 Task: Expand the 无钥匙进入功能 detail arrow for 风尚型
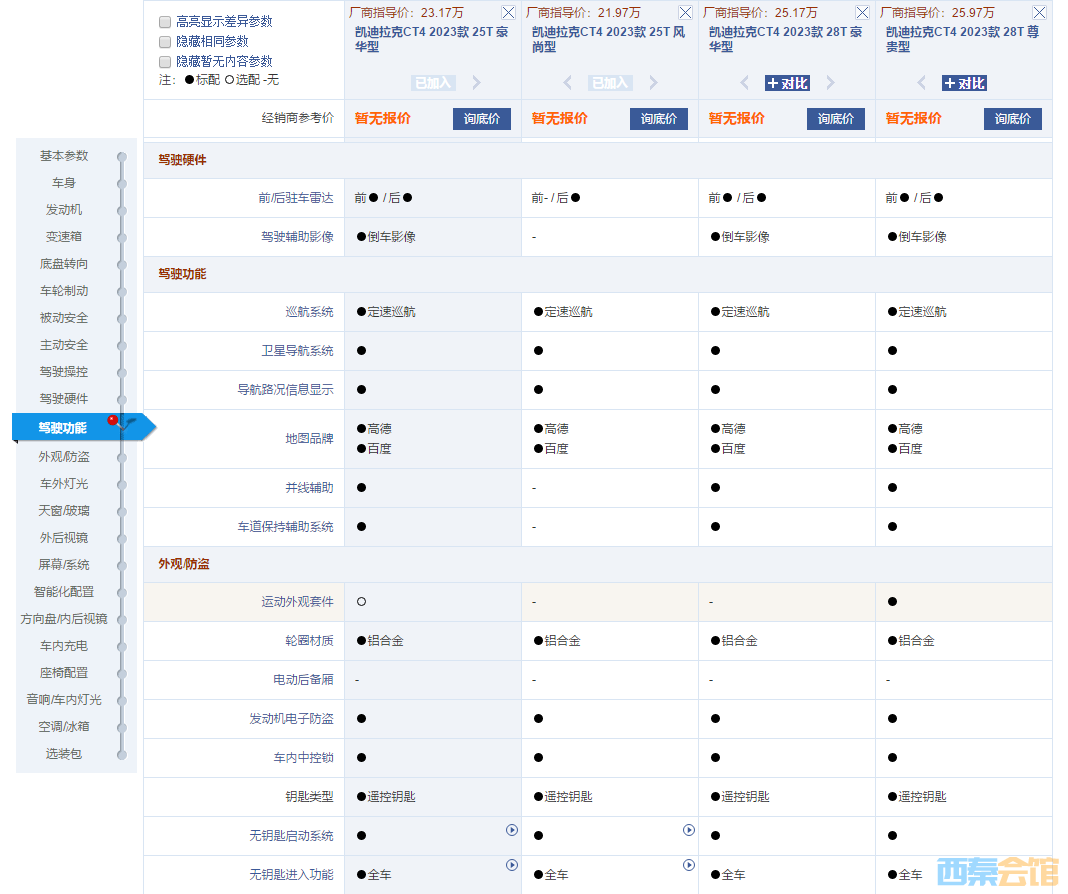pos(688,866)
